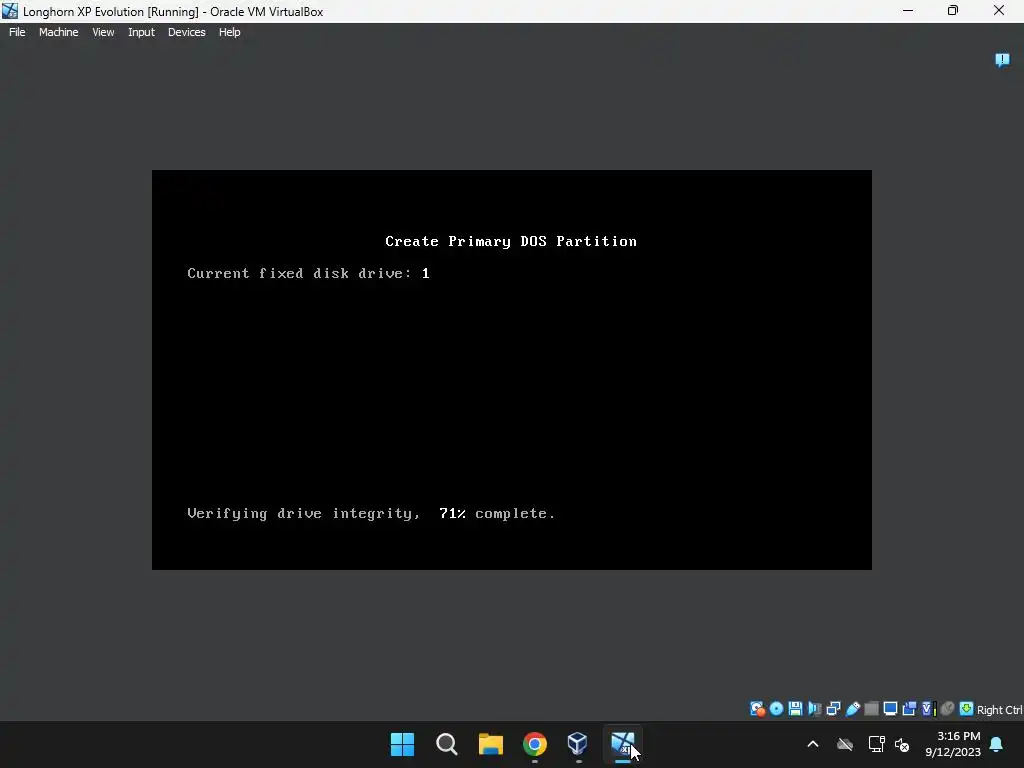Click the floppy disk indicator icon

795,709
